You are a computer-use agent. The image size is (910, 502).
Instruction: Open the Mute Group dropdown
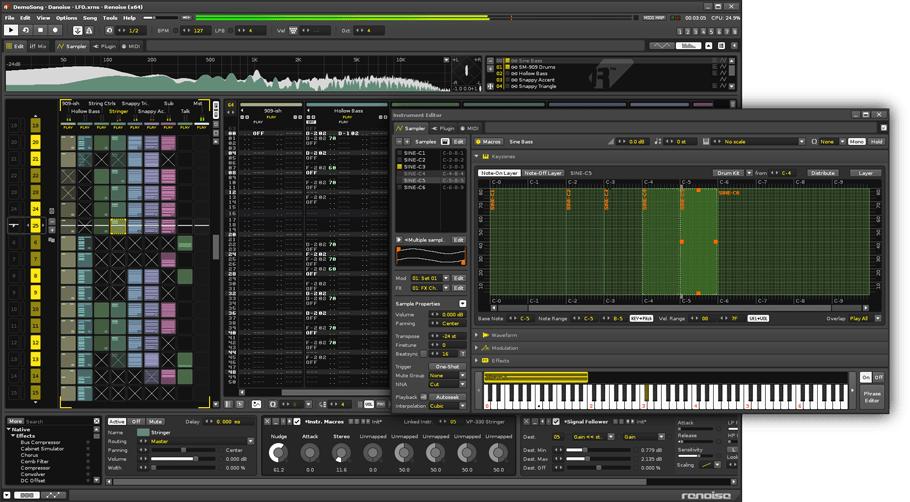pos(447,375)
